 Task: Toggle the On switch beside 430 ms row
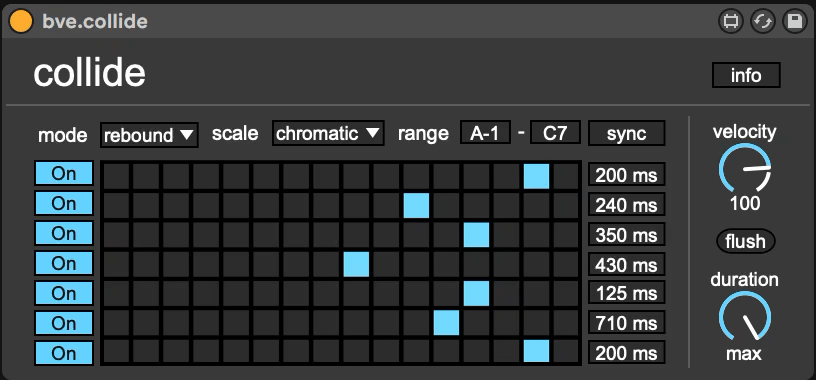point(64,263)
